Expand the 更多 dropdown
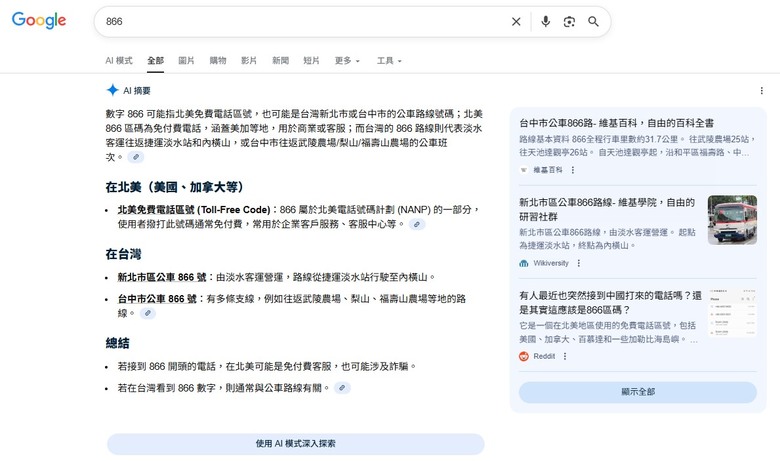 click(x=347, y=61)
